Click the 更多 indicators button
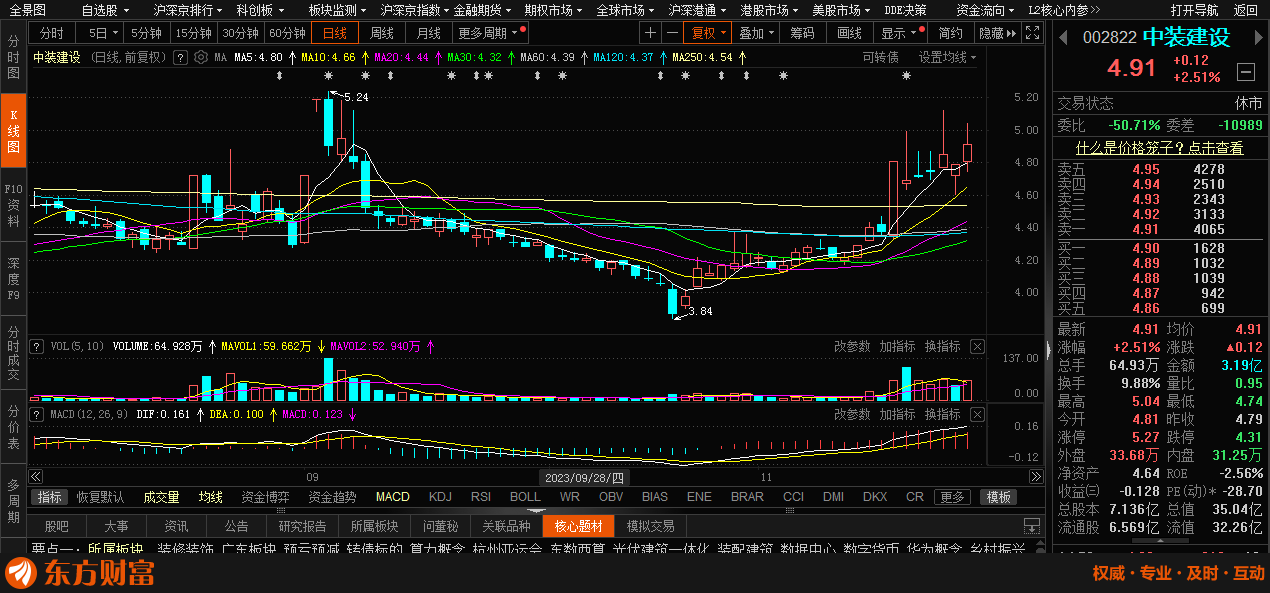This screenshot has height=593, width=1270. pyautogui.click(x=952, y=497)
